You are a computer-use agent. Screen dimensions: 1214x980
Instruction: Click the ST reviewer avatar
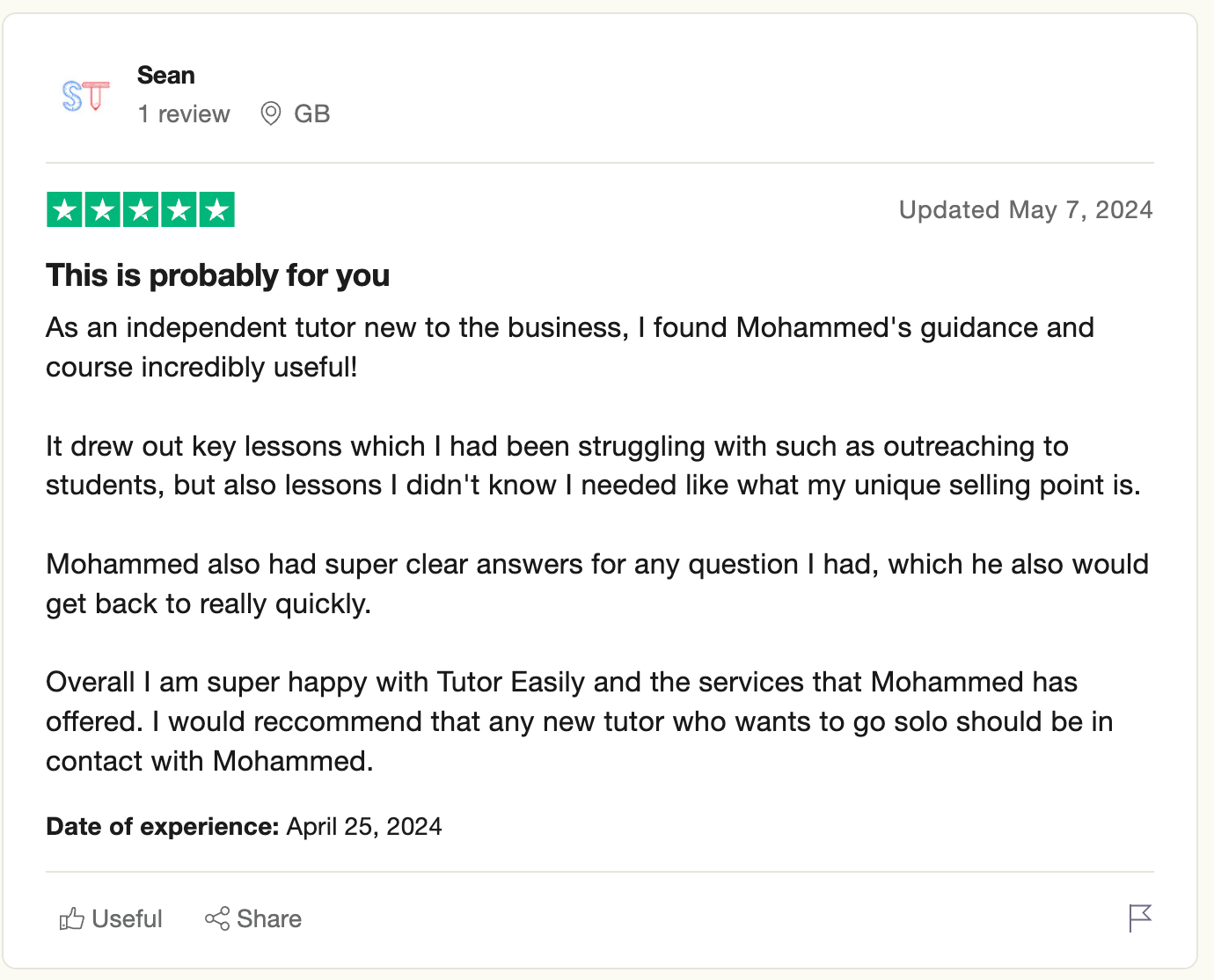pyautogui.click(x=85, y=95)
